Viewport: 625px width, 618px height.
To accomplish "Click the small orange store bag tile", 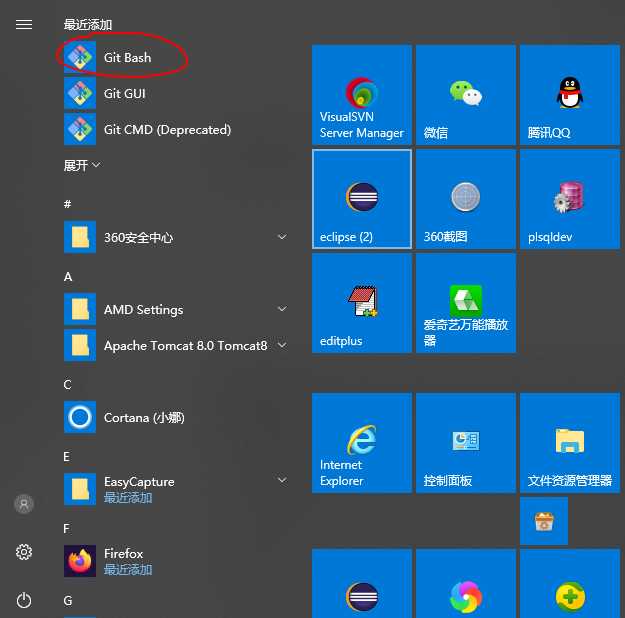I will [x=544, y=521].
